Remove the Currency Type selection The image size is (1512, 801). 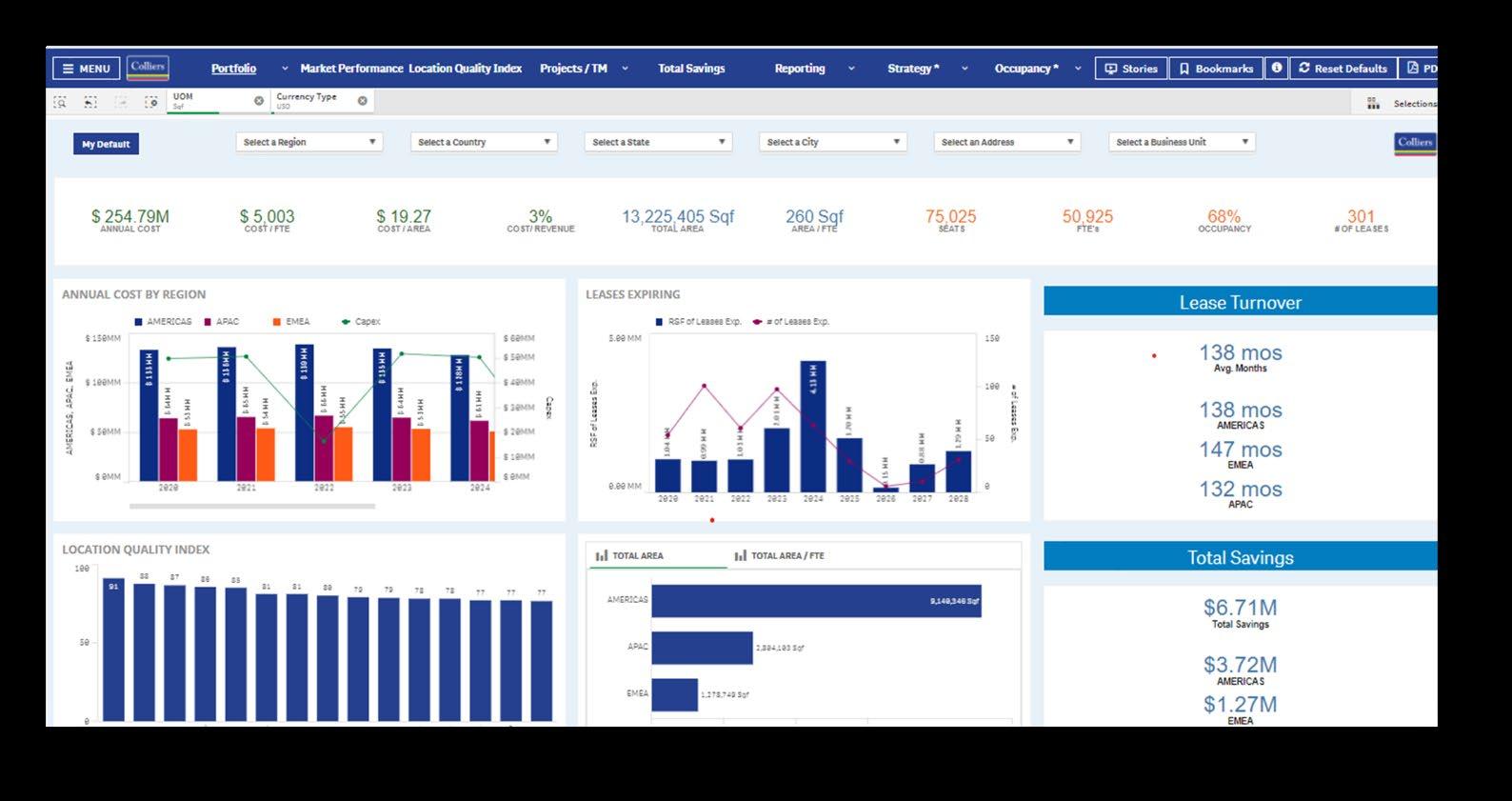(x=362, y=101)
